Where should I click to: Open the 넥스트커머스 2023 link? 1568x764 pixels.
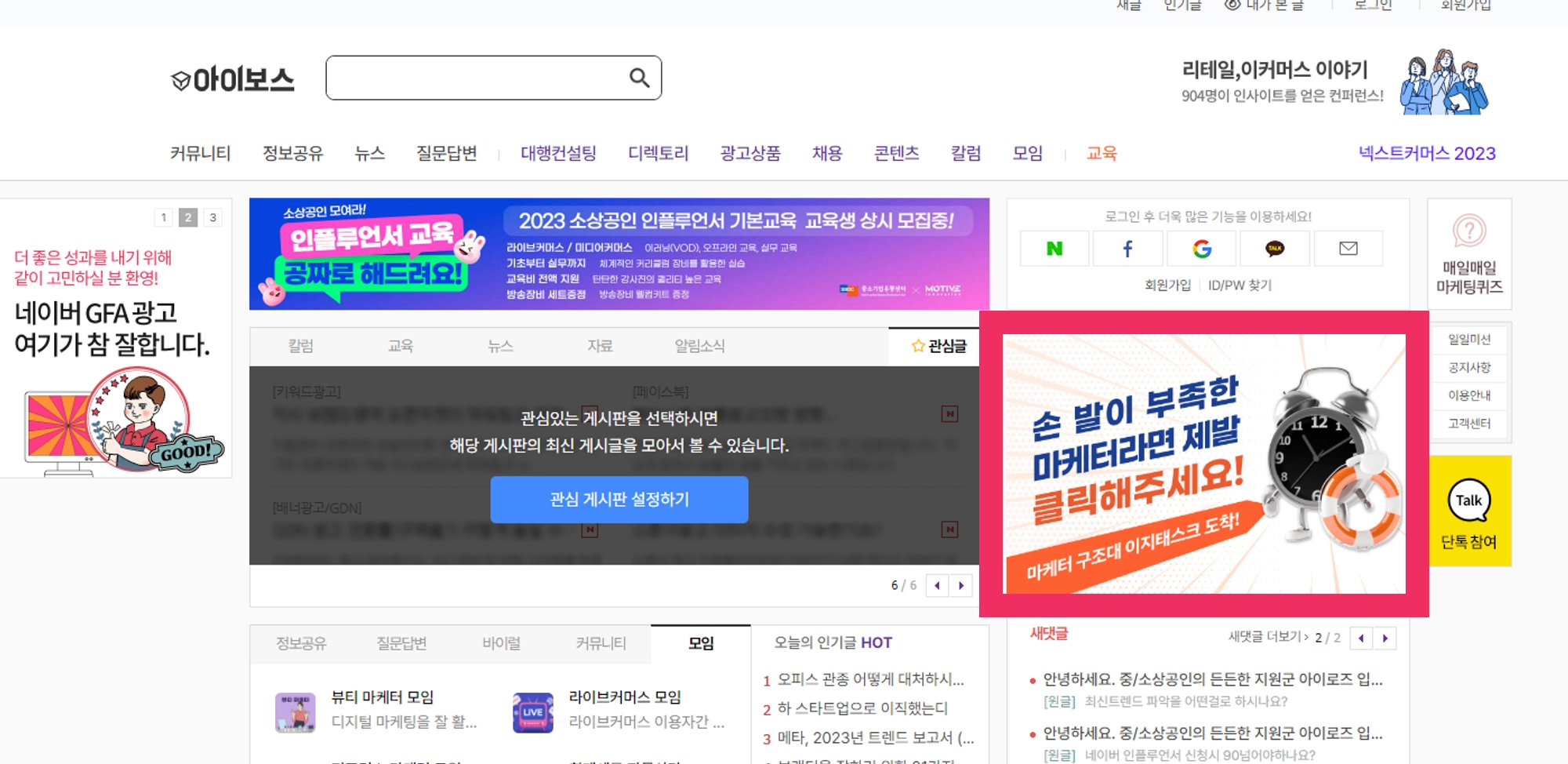pyautogui.click(x=1427, y=153)
